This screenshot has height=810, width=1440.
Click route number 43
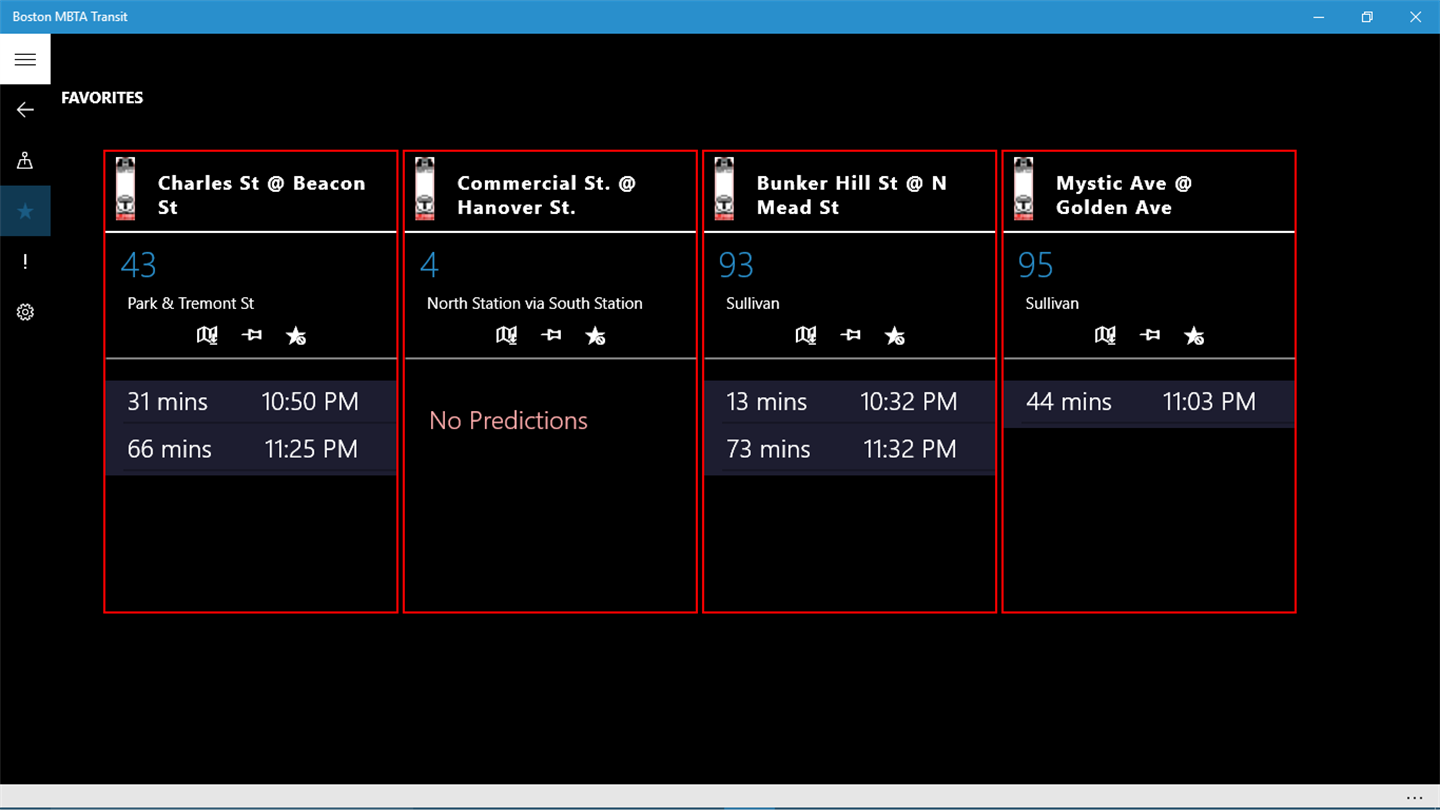139,265
